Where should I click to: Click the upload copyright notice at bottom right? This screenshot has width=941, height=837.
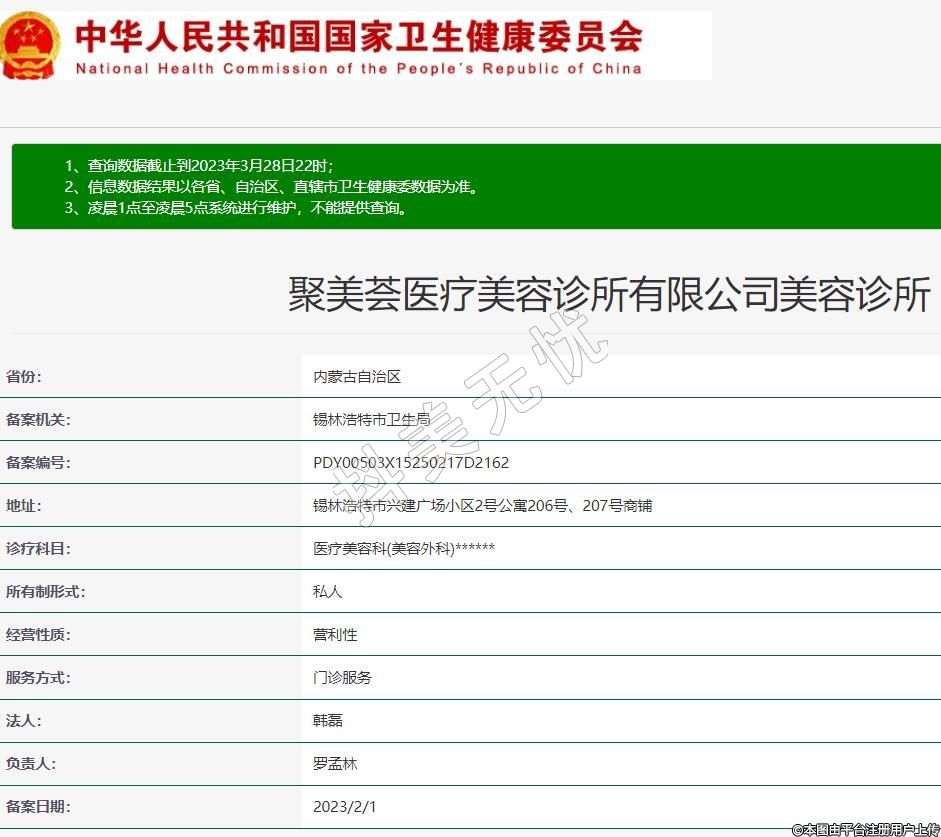point(865,829)
